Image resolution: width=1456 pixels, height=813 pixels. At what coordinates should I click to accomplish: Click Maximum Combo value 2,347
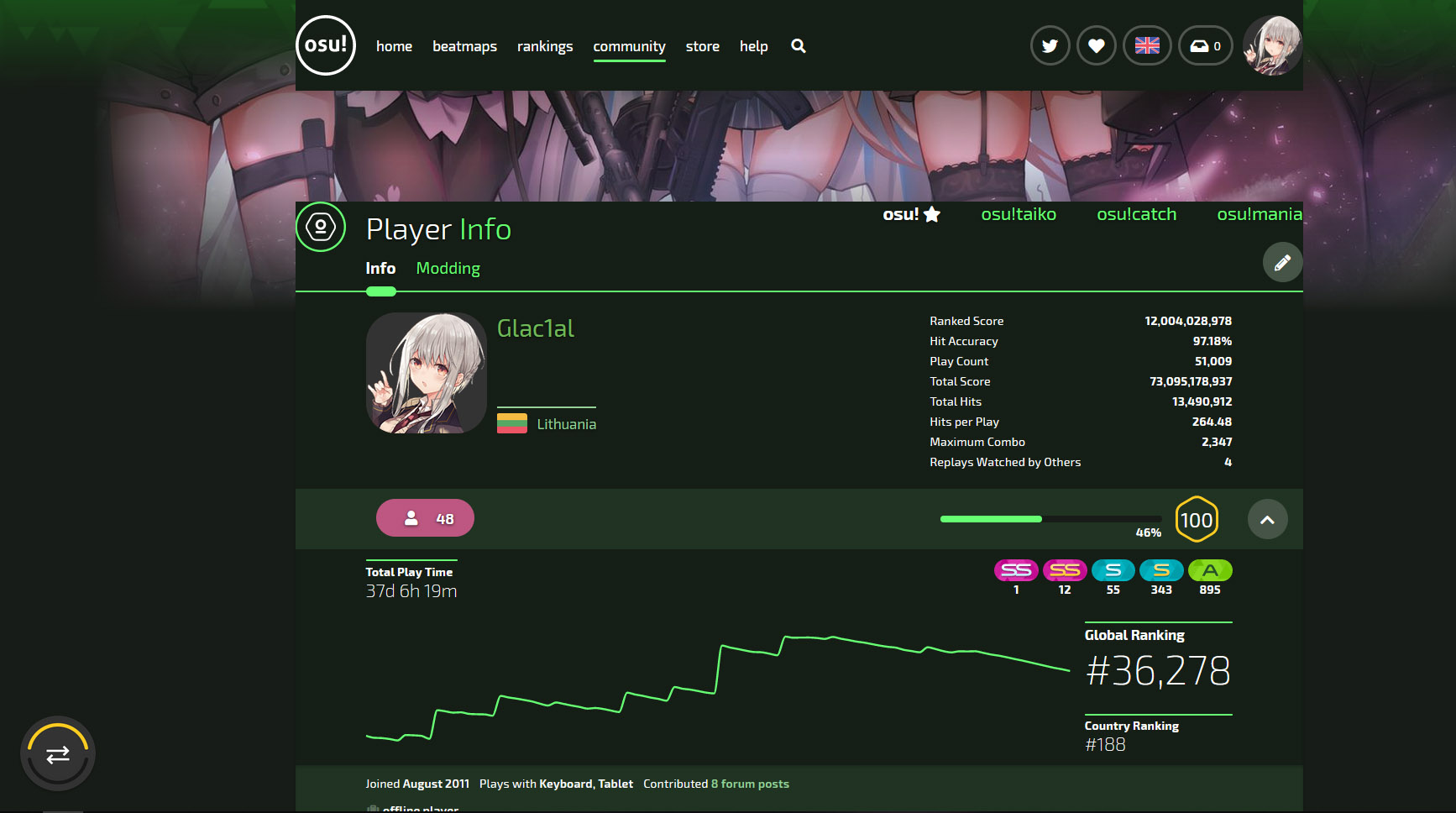[1217, 442]
